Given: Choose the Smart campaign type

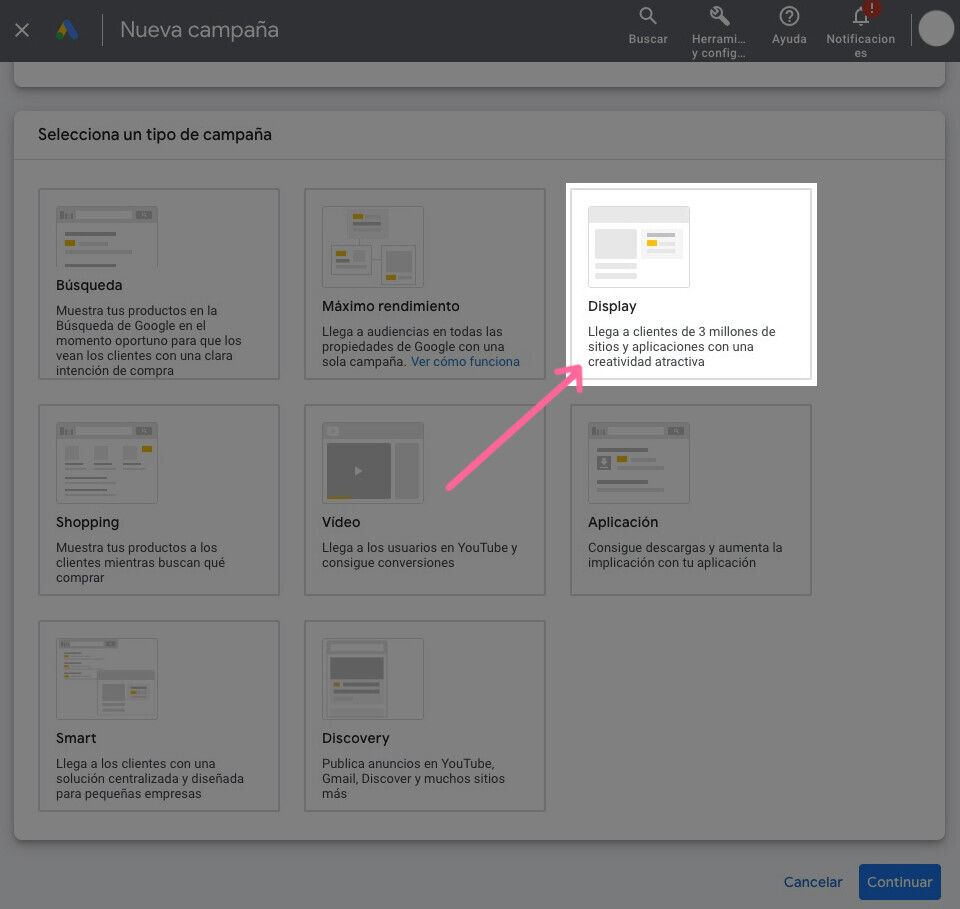Looking at the screenshot, I should [158, 716].
